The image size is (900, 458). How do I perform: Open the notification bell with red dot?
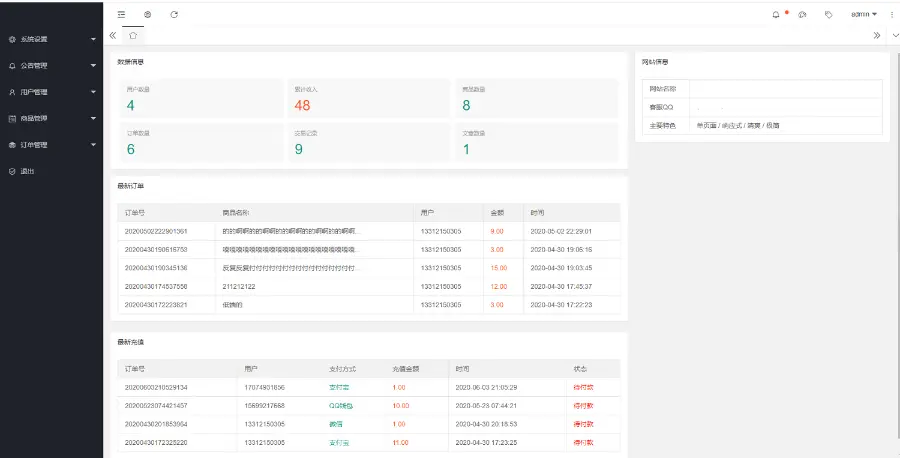(776, 15)
